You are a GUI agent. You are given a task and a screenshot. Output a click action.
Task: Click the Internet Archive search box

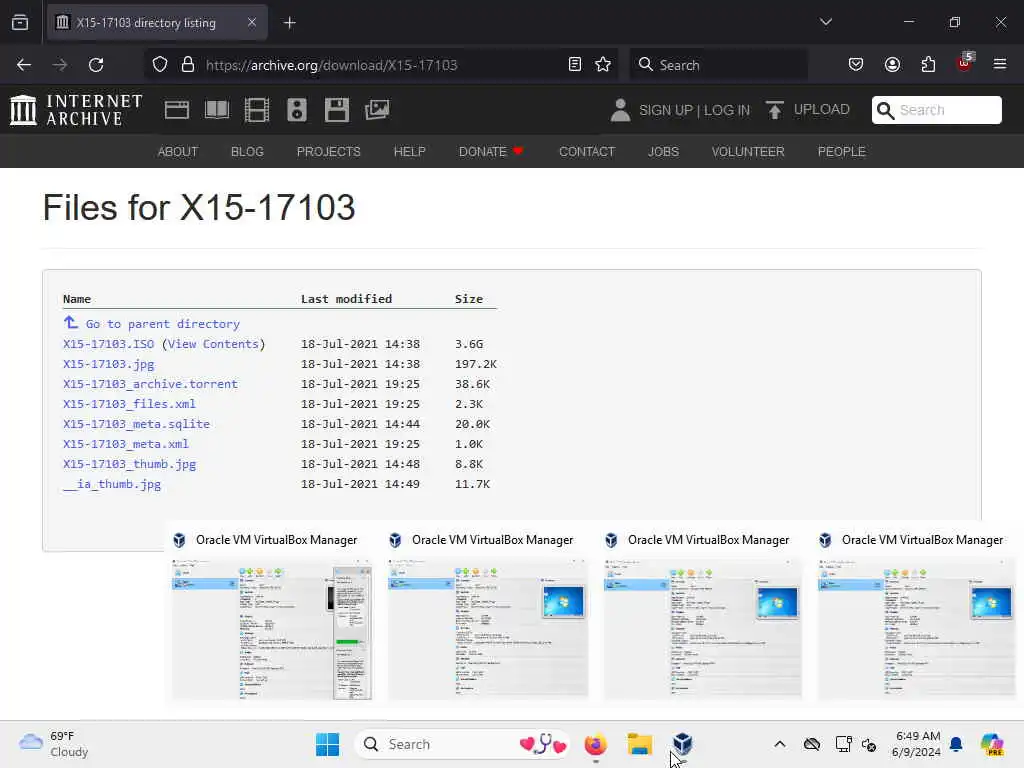(x=936, y=110)
